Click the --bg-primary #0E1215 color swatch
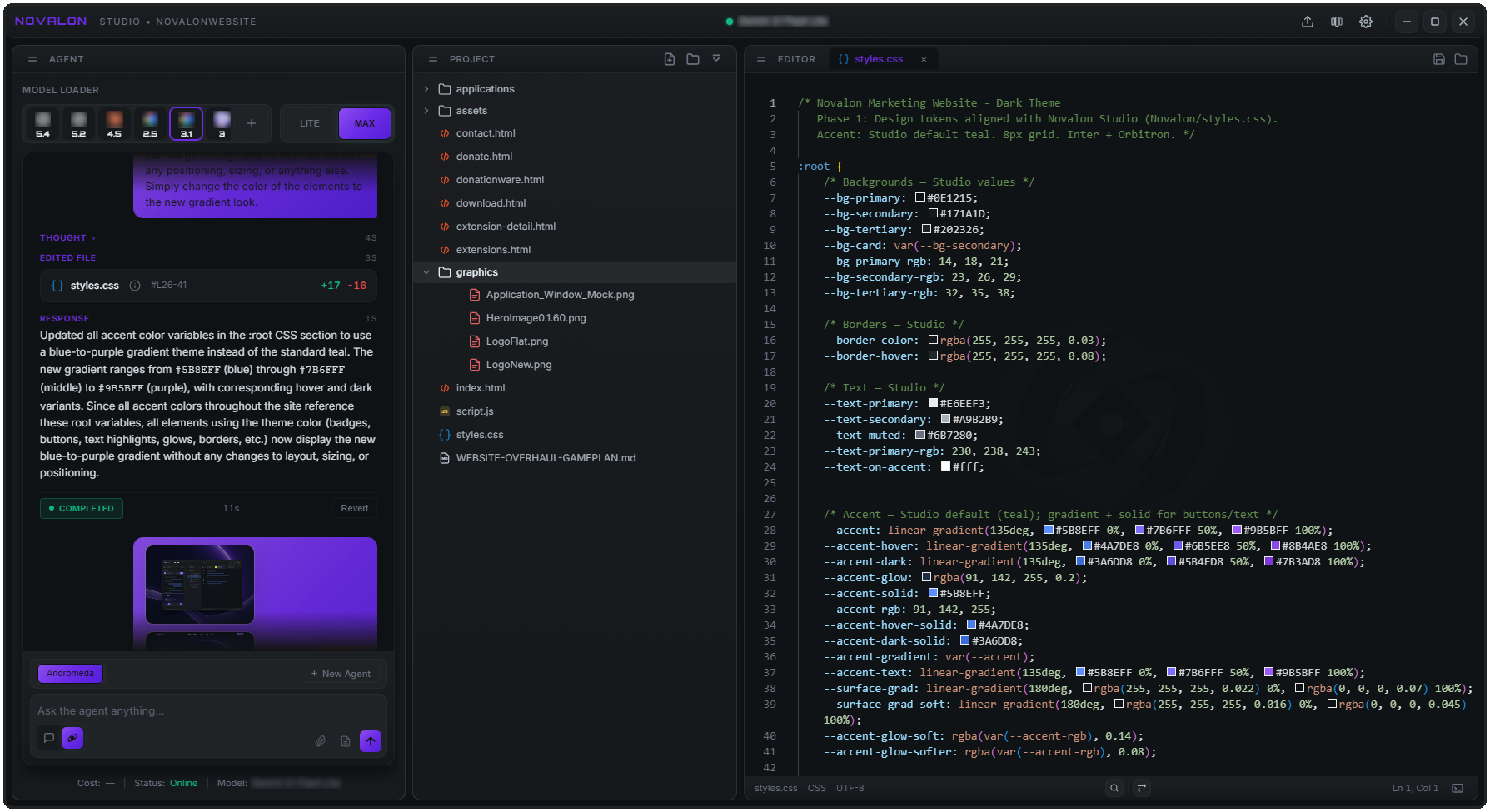Image resolution: width=1490 pixels, height=812 pixels. 920,197
